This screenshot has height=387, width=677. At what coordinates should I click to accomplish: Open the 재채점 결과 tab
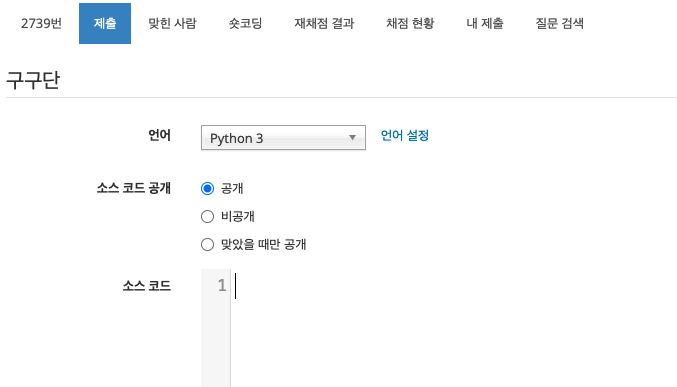[x=324, y=23]
